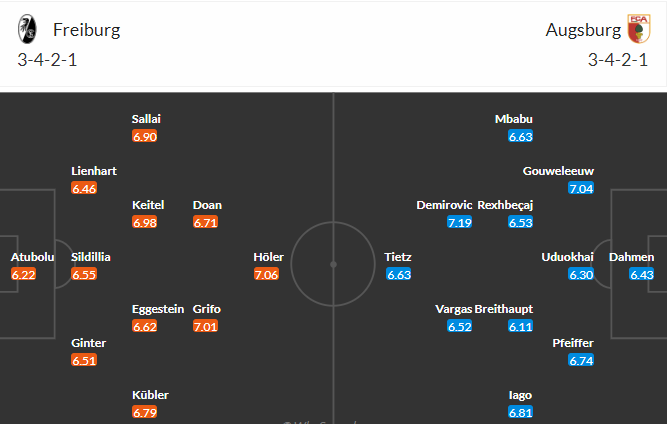Select player name Ginter
668x424 pixels.
pyautogui.click(x=89, y=343)
